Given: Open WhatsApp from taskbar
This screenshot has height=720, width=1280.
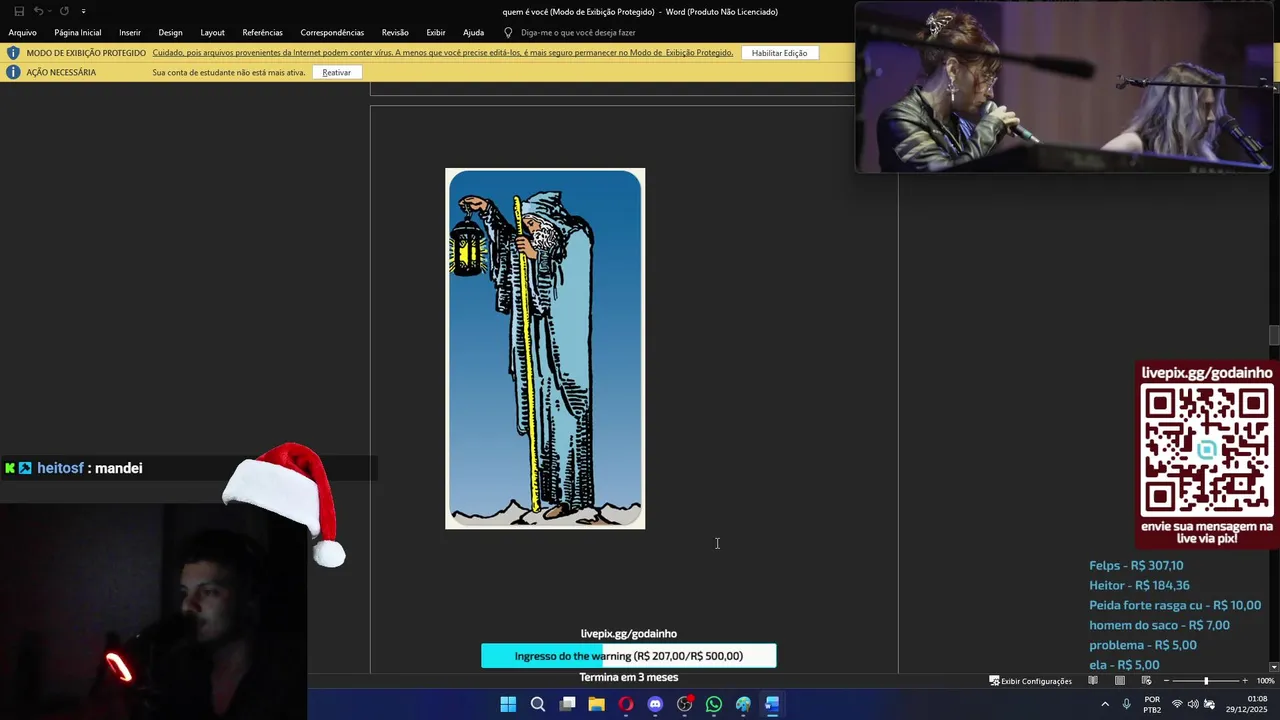Looking at the screenshot, I should tap(714, 704).
